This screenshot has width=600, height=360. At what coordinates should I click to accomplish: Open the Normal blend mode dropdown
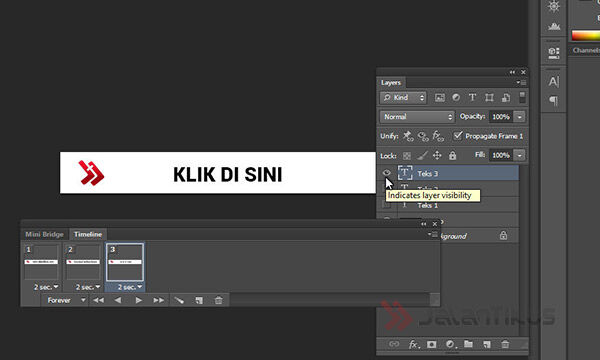(417, 117)
